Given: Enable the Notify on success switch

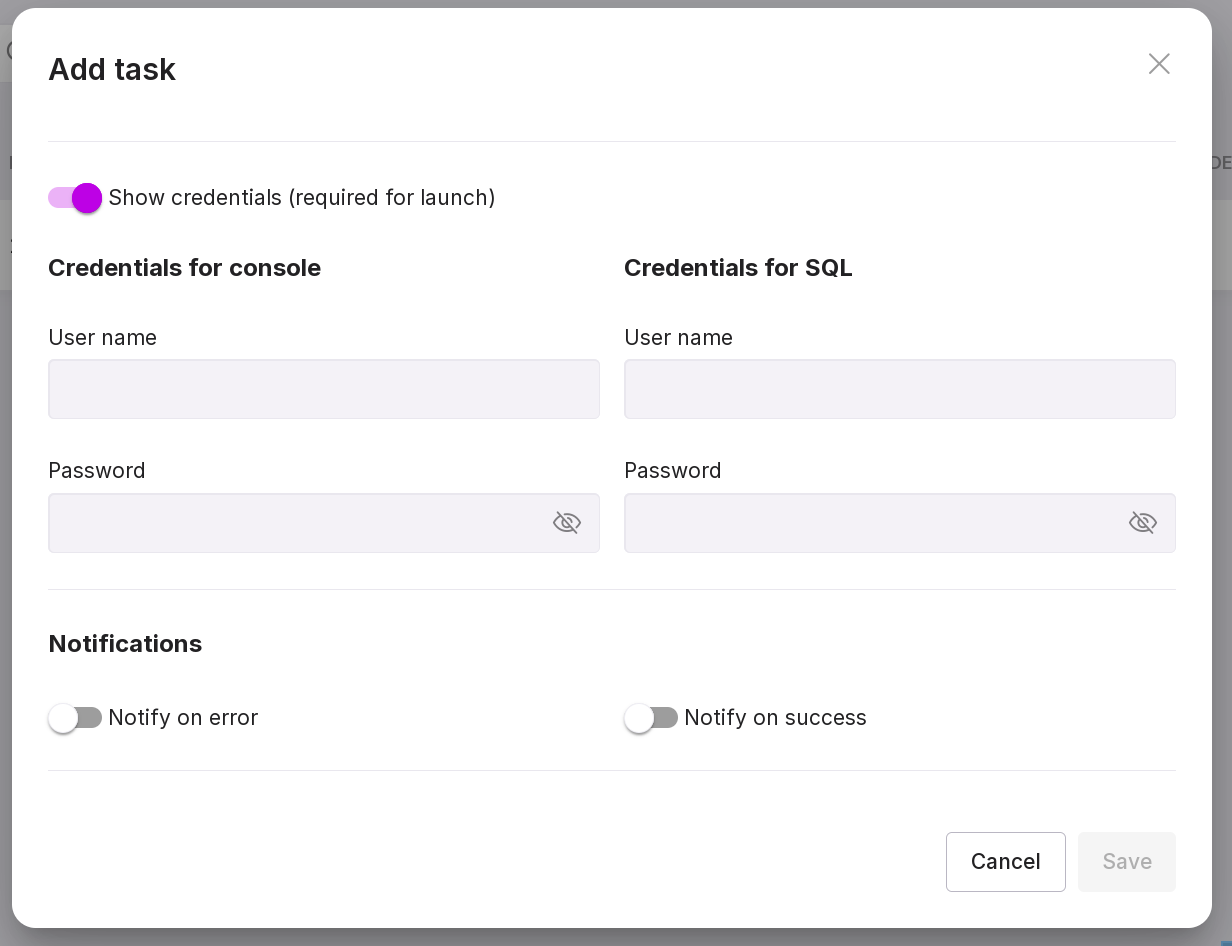Looking at the screenshot, I should 651,718.
